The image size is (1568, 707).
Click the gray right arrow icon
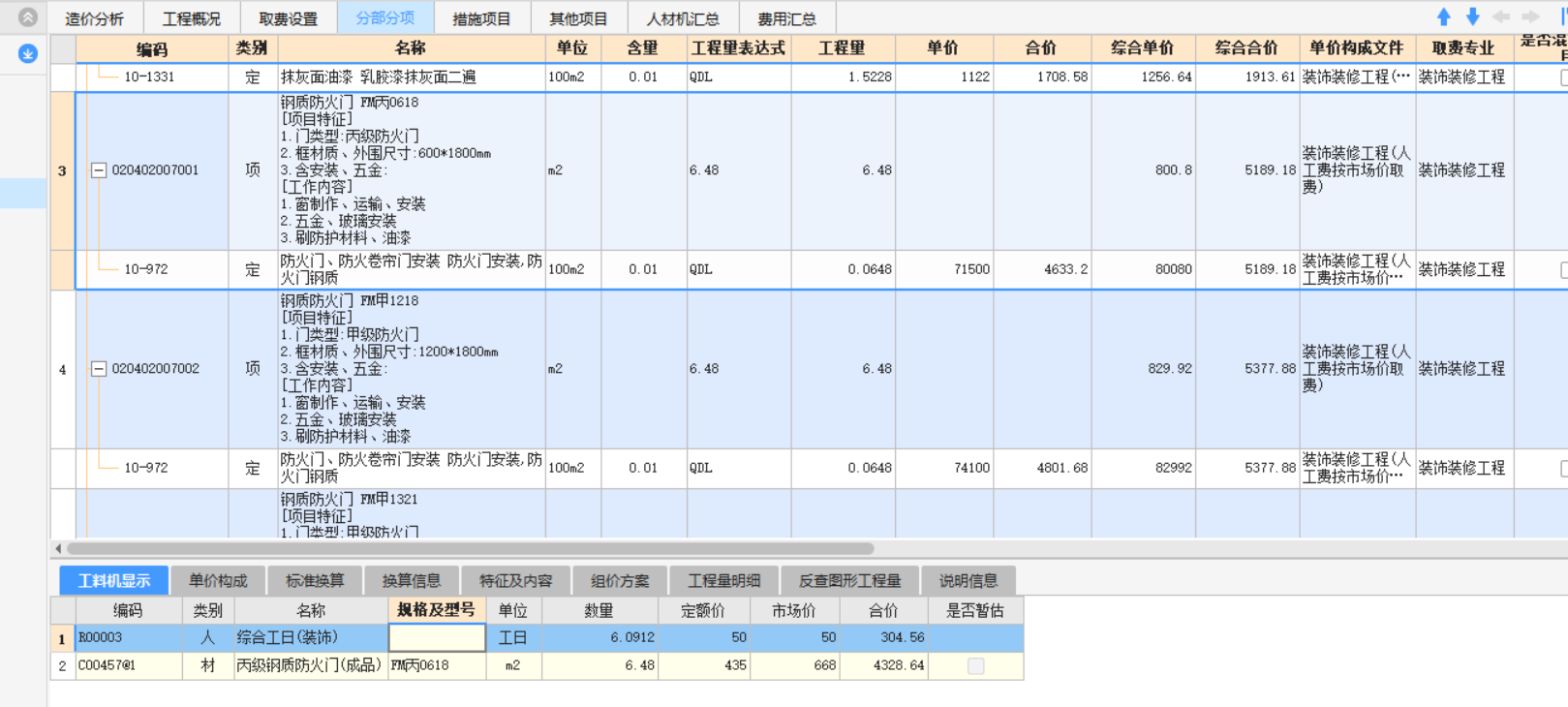point(1530,17)
